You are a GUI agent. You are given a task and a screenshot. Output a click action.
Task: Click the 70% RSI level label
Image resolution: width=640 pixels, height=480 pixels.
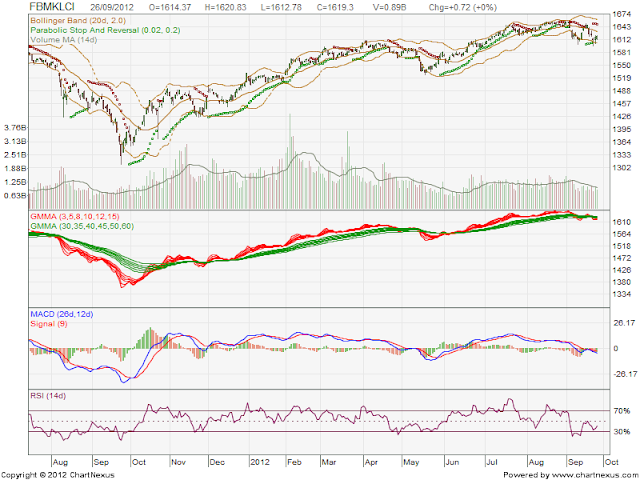[x=622, y=411]
